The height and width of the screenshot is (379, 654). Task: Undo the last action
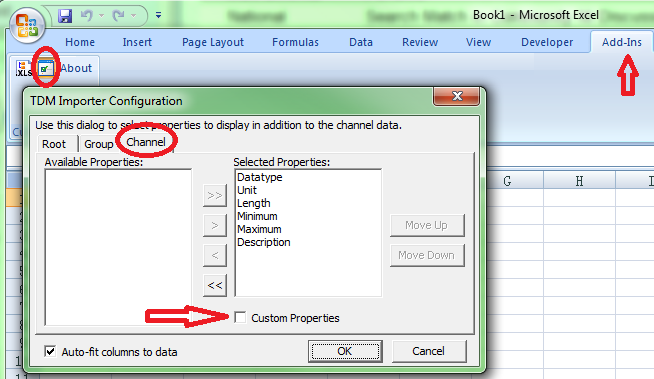87,16
